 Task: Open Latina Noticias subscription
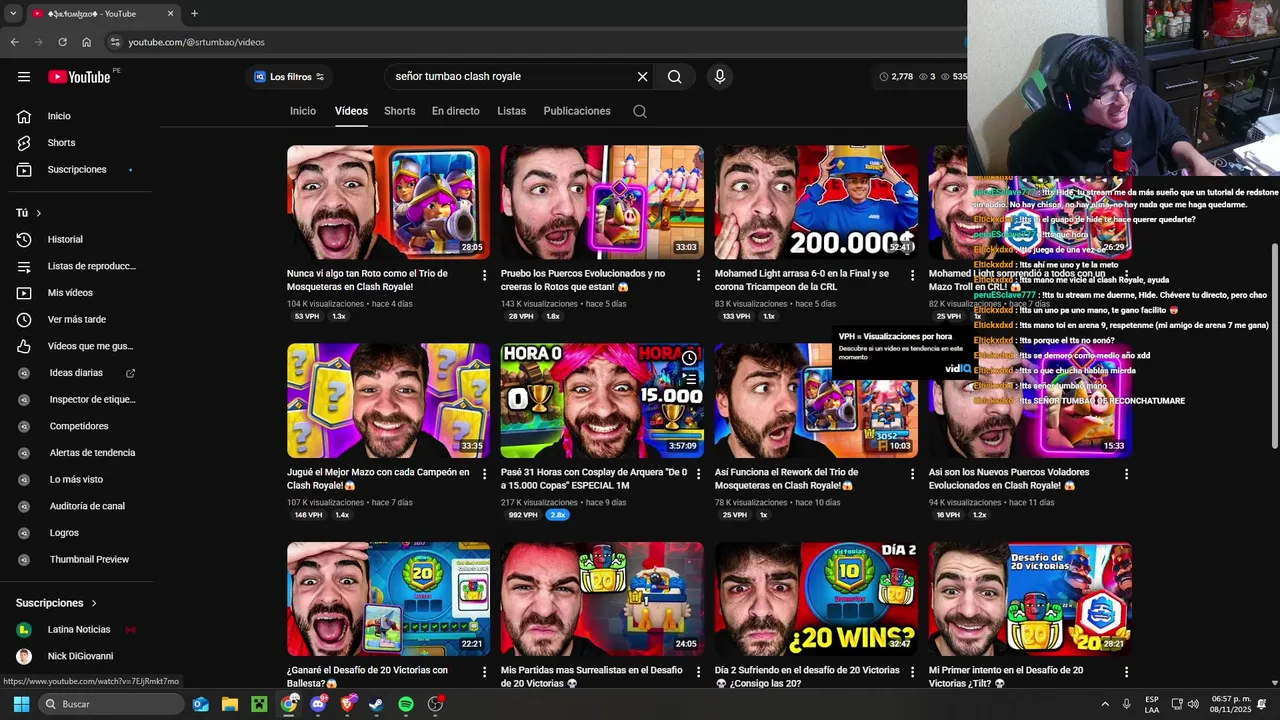pyautogui.click(x=80, y=630)
